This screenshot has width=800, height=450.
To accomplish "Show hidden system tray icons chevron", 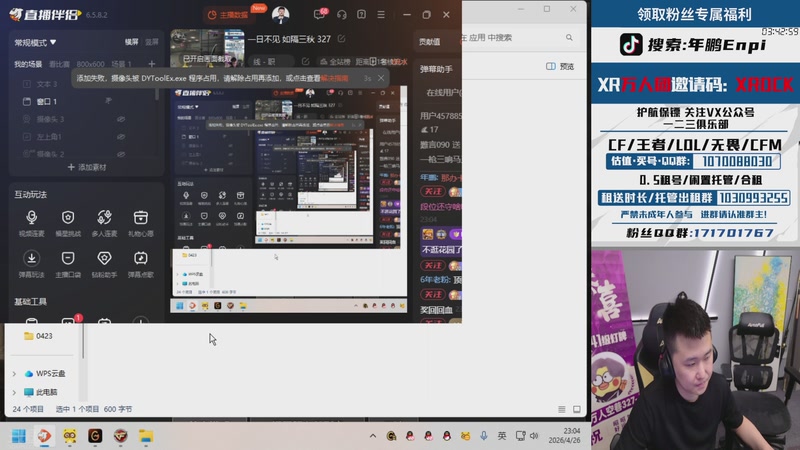I will (373, 436).
